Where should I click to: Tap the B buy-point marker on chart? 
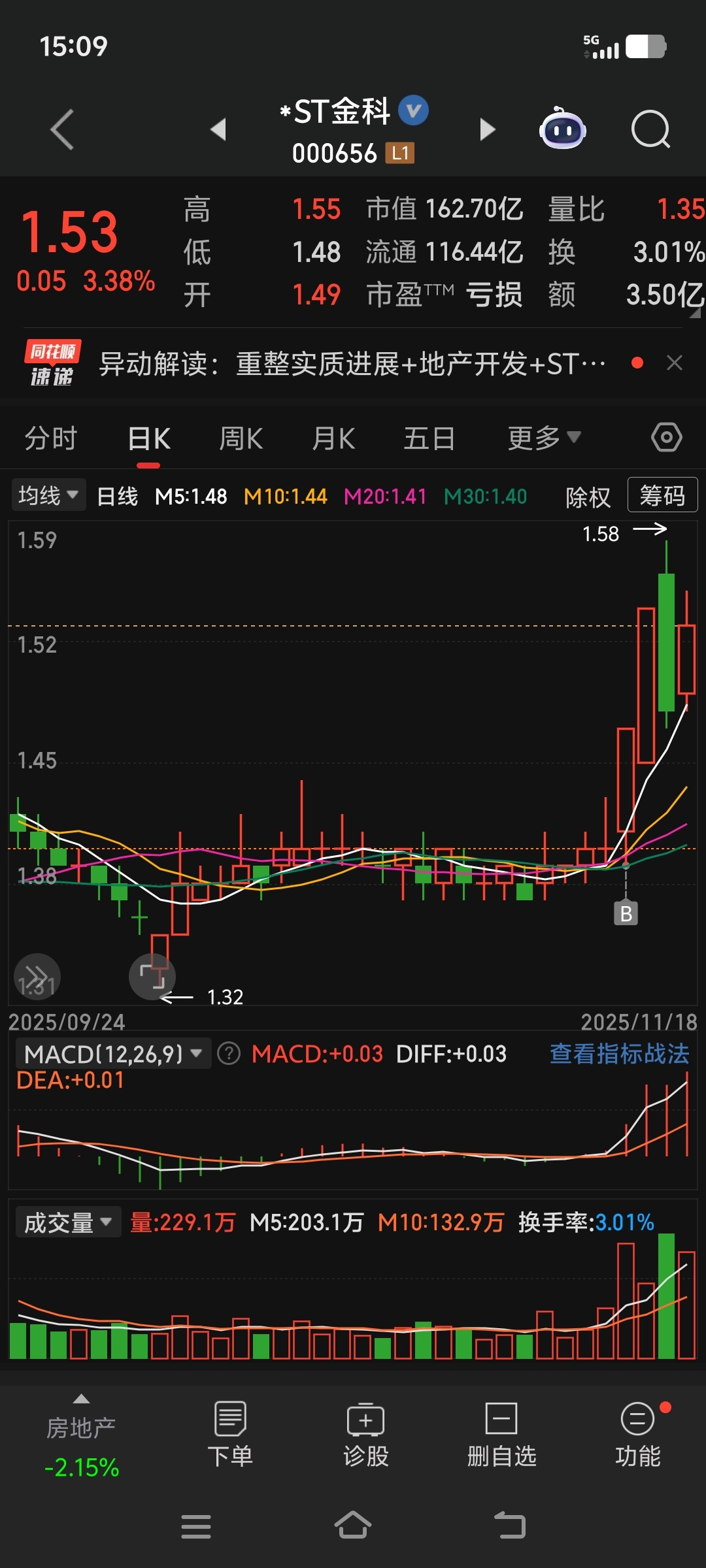tap(626, 913)
